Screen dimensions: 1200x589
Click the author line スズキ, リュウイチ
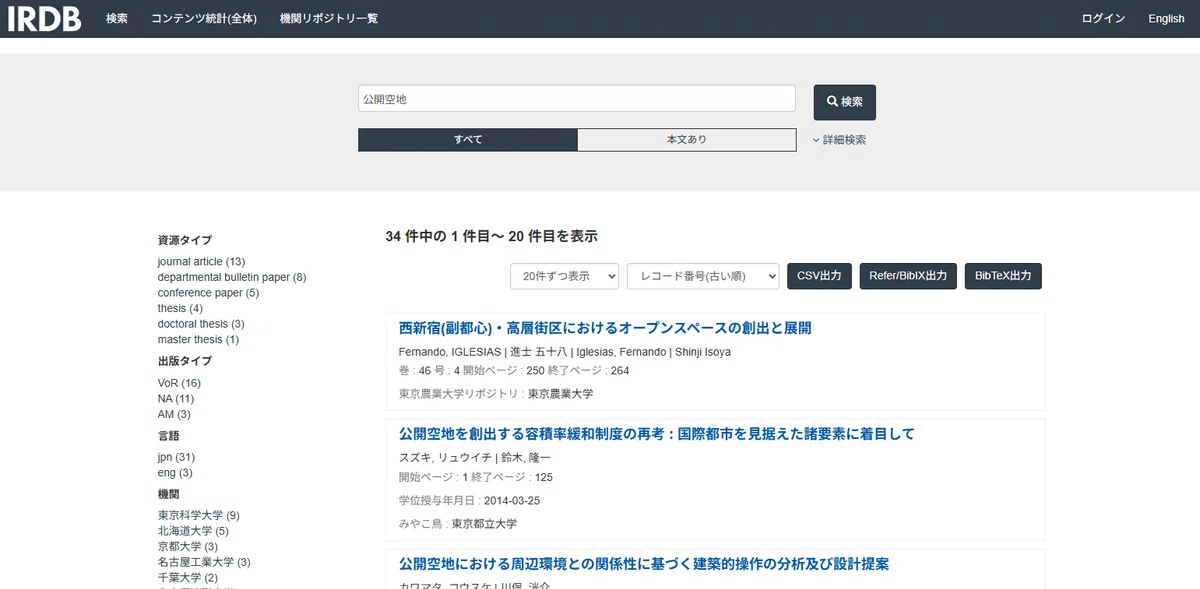click(x=475, y=457)
